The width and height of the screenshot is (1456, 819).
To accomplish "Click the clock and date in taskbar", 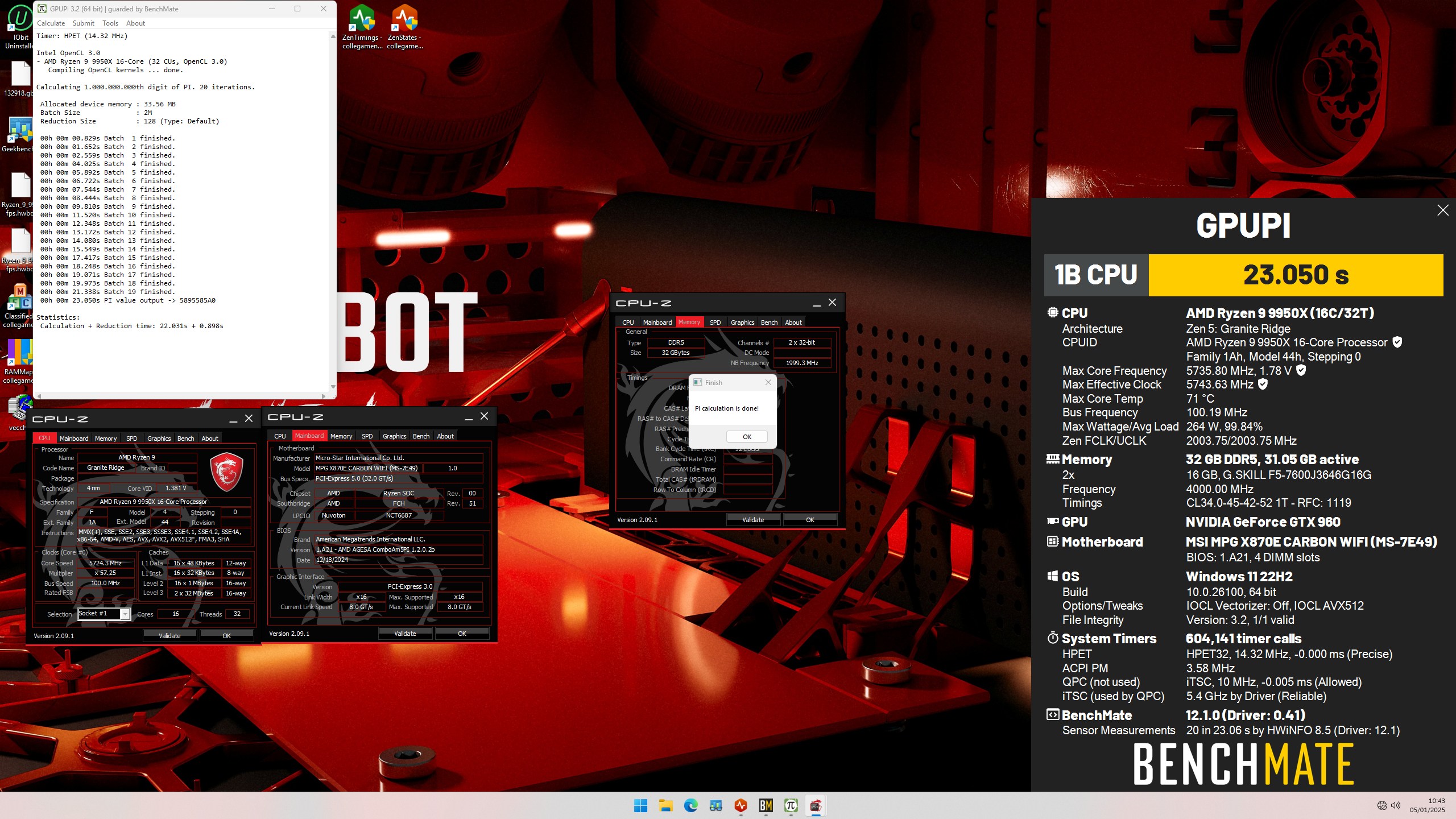I will pyautogui.click(x=1427, y=805).
